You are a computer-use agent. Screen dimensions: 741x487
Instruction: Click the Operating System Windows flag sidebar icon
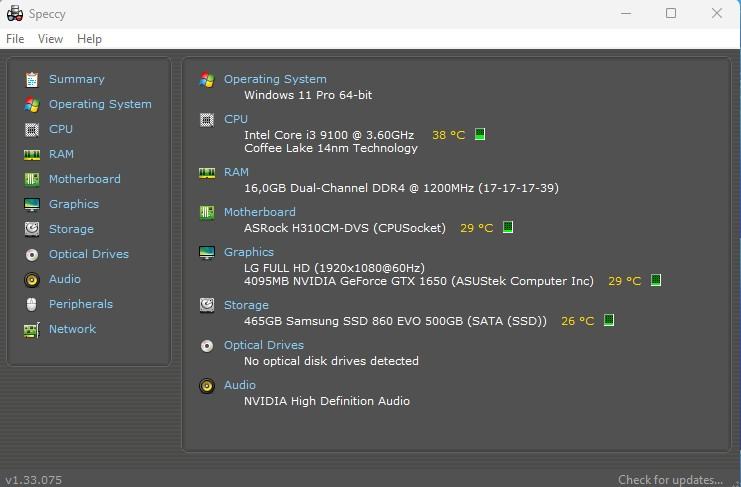[x=32, y=104]
